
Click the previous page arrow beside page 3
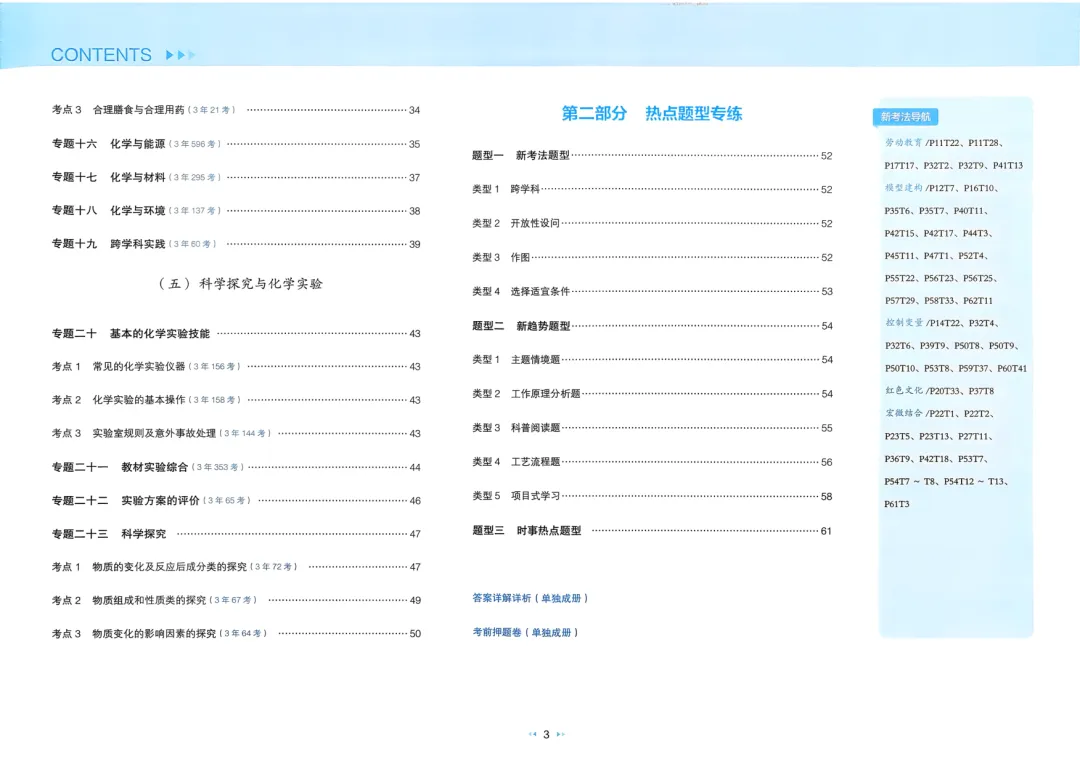tap(535, 734)
